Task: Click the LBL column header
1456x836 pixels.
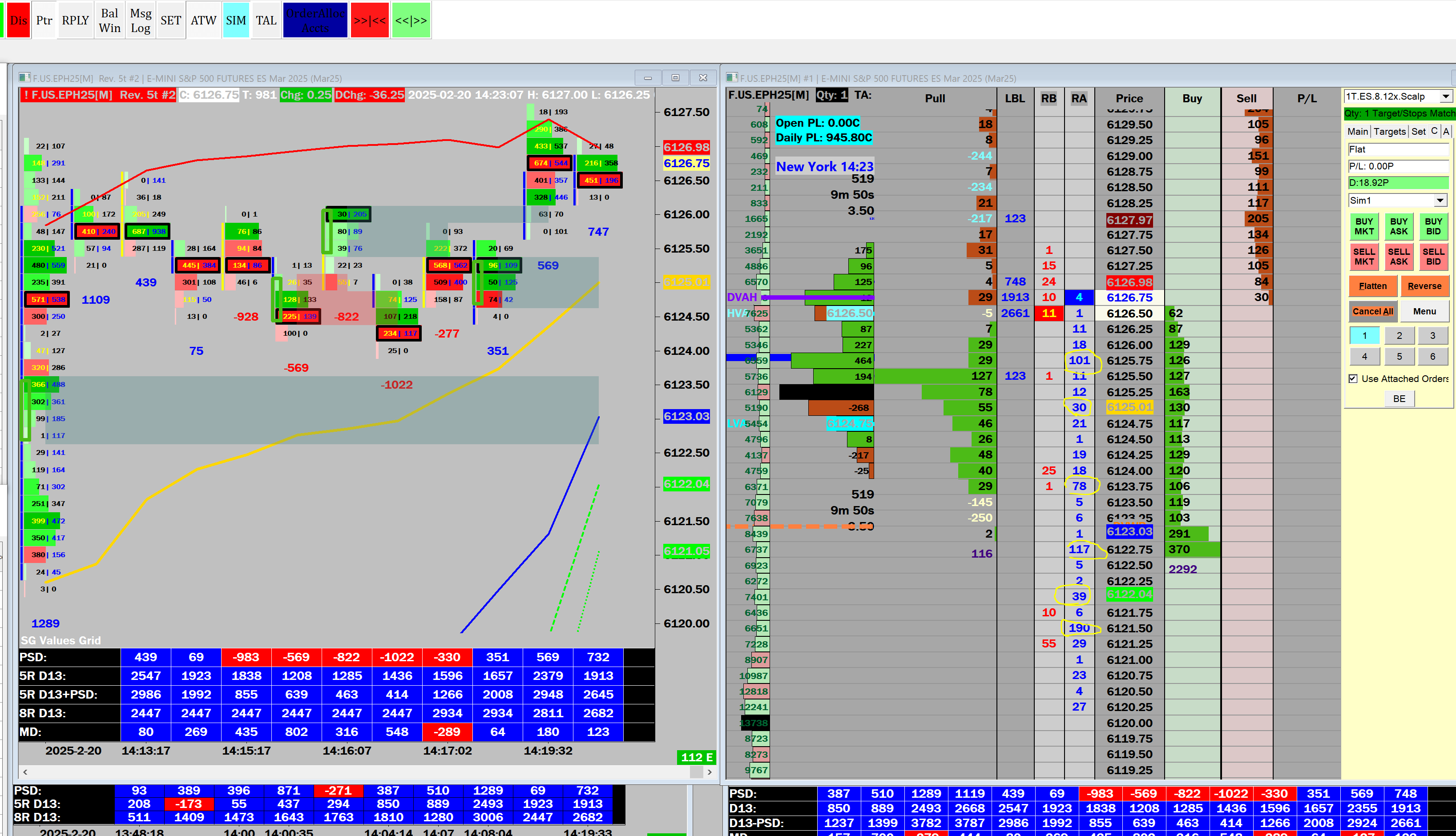Action: [x=1015, y=98]
